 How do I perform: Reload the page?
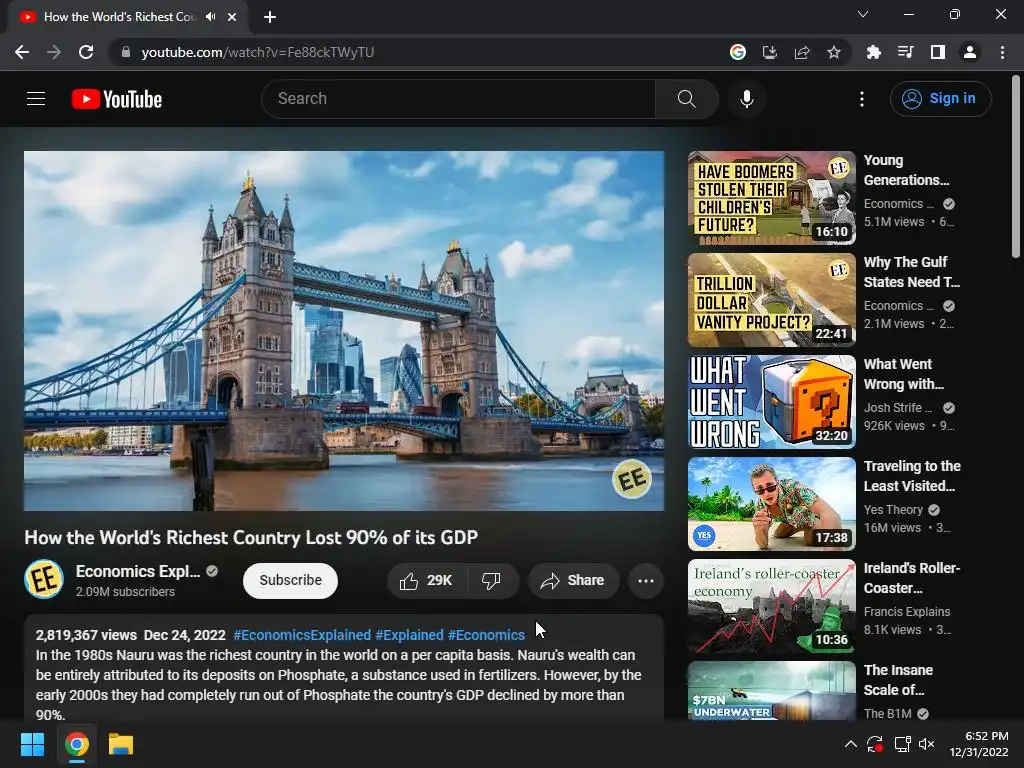coord(86,52)
